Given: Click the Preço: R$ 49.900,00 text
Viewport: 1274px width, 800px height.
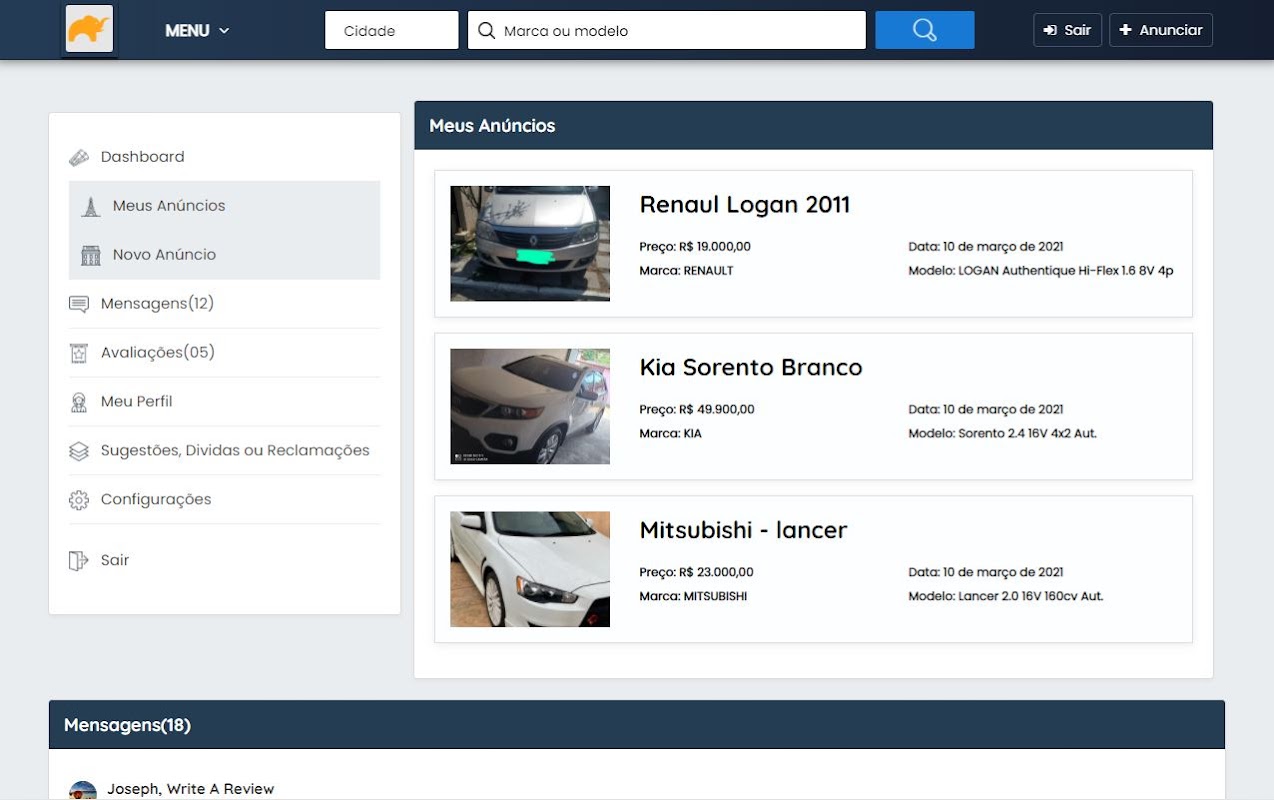Looking at the screenshot, I should 697,410.
